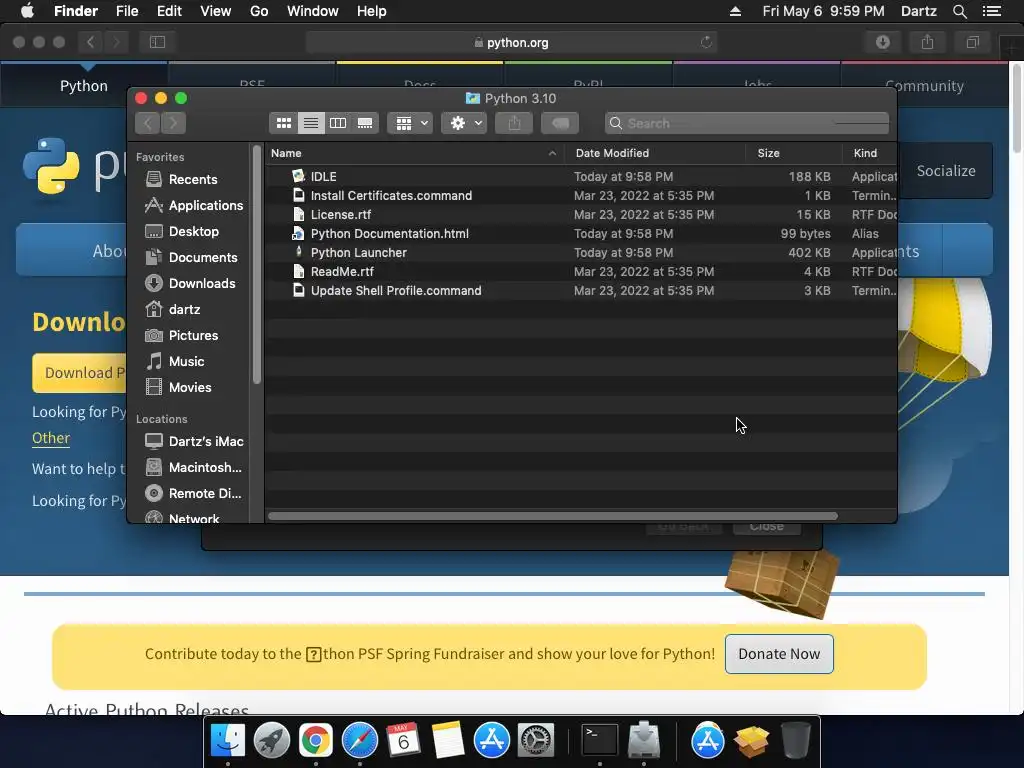This screenshot has width=1024, height=768.
Task: Click the Finder forward arrow
Action: [174, 123]
